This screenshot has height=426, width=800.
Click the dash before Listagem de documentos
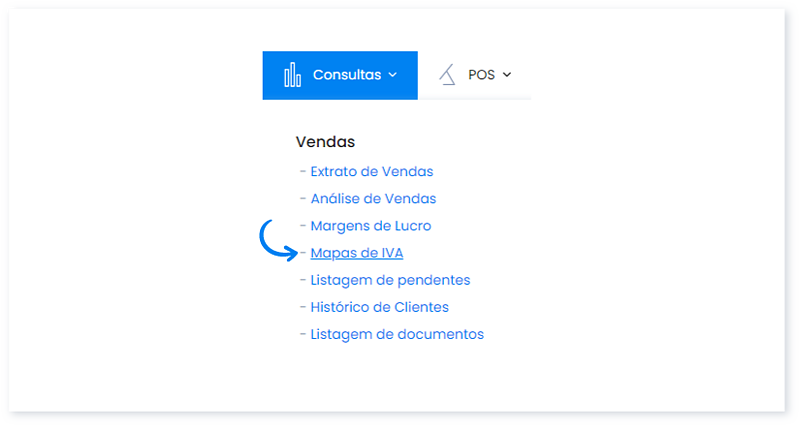302,334
